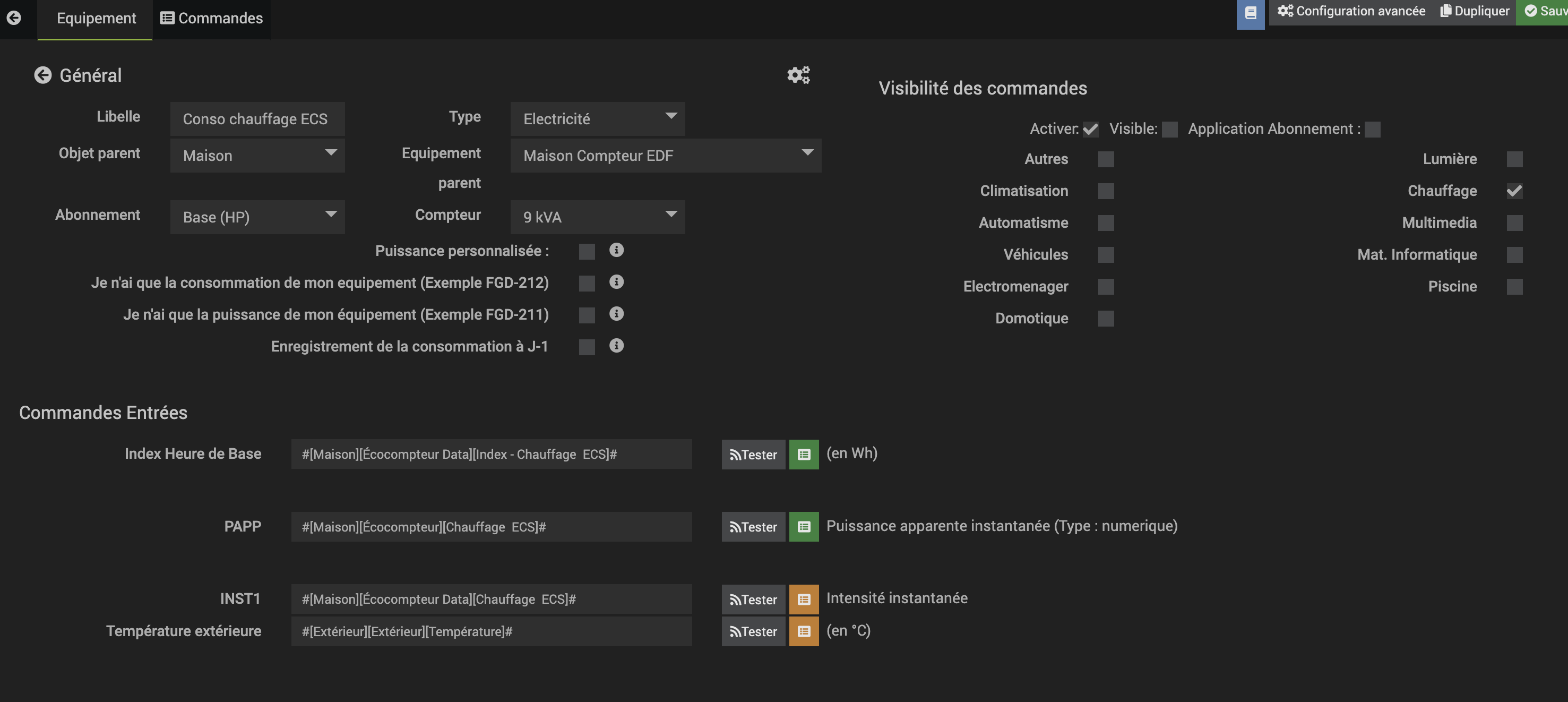Screen dimensions: 1568x702
Task: Switch to the Commandes tab
Action: click(x=211, y=18)
